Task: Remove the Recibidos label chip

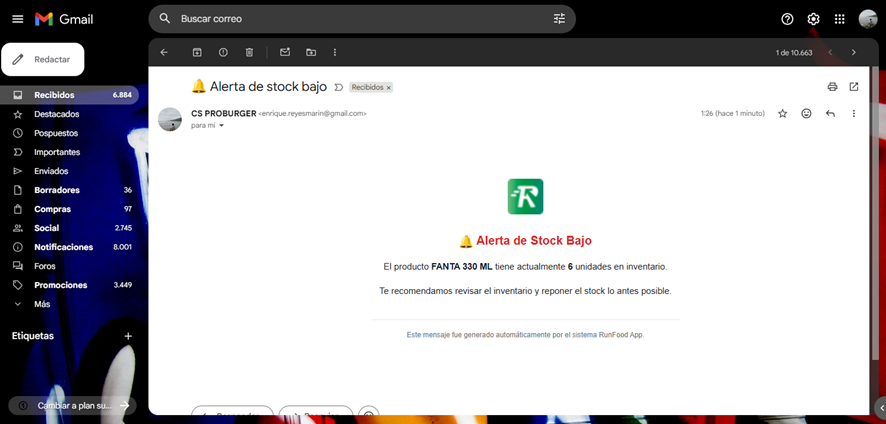Action: 388,88
